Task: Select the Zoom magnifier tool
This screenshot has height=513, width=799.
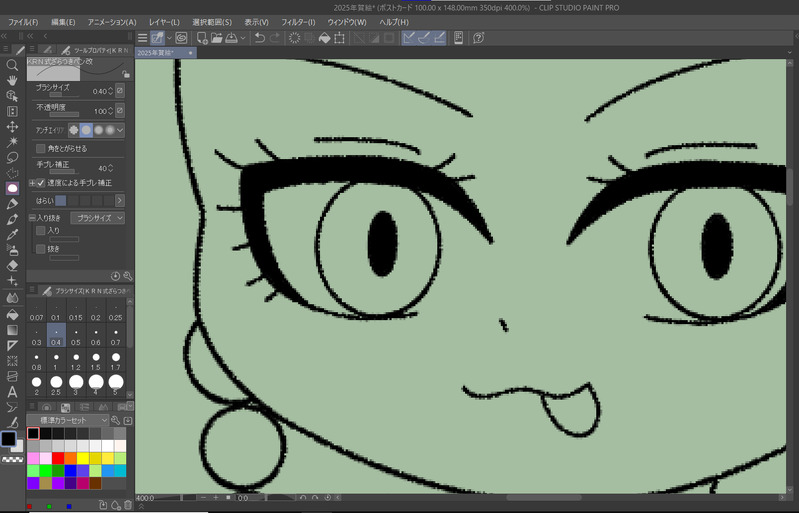Action: coord(12,65)
